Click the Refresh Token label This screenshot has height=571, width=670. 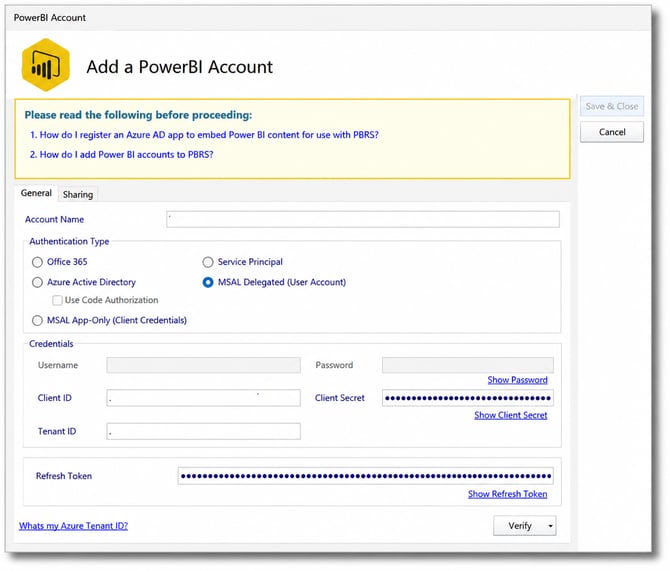(x=64, y=476)
